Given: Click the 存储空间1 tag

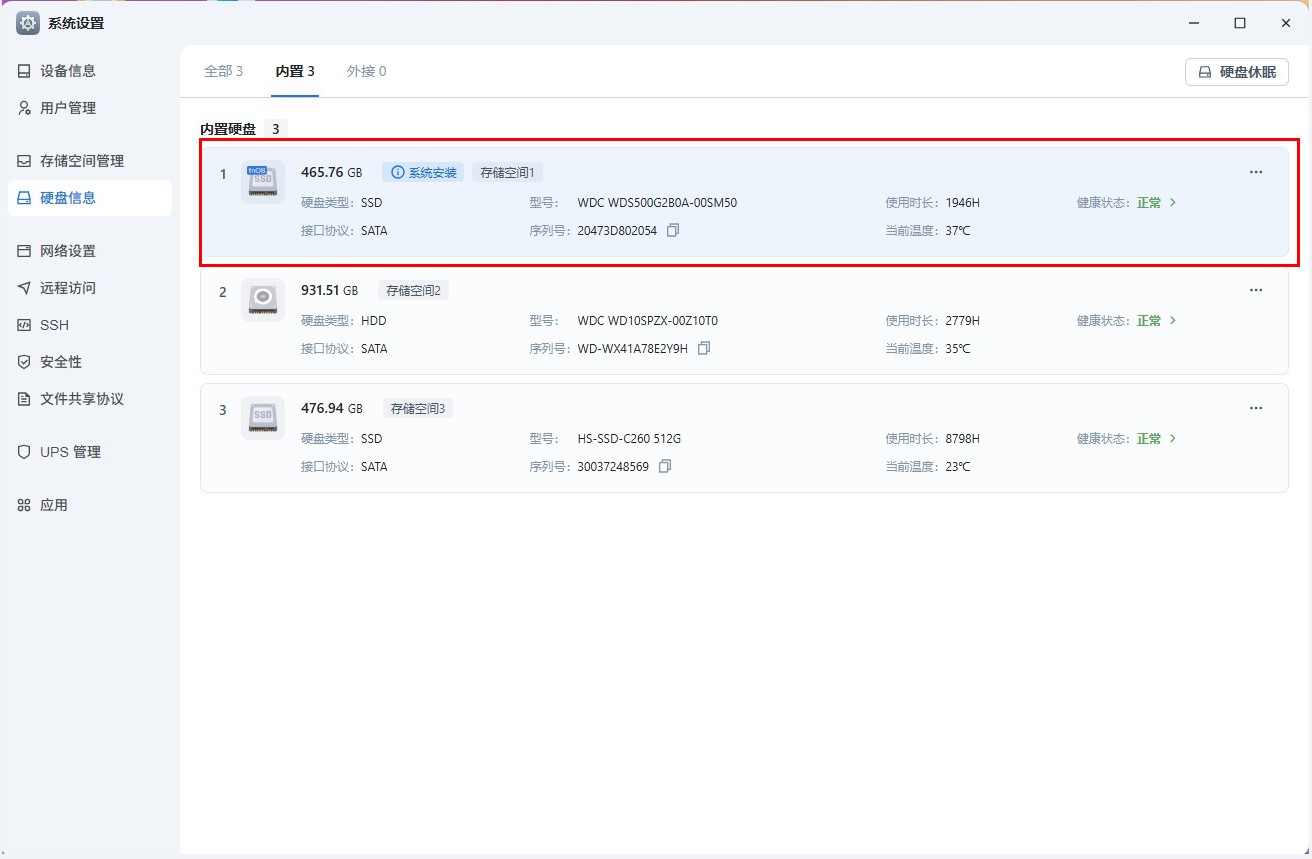Looking at the screenshot, I should coord(508,172).
